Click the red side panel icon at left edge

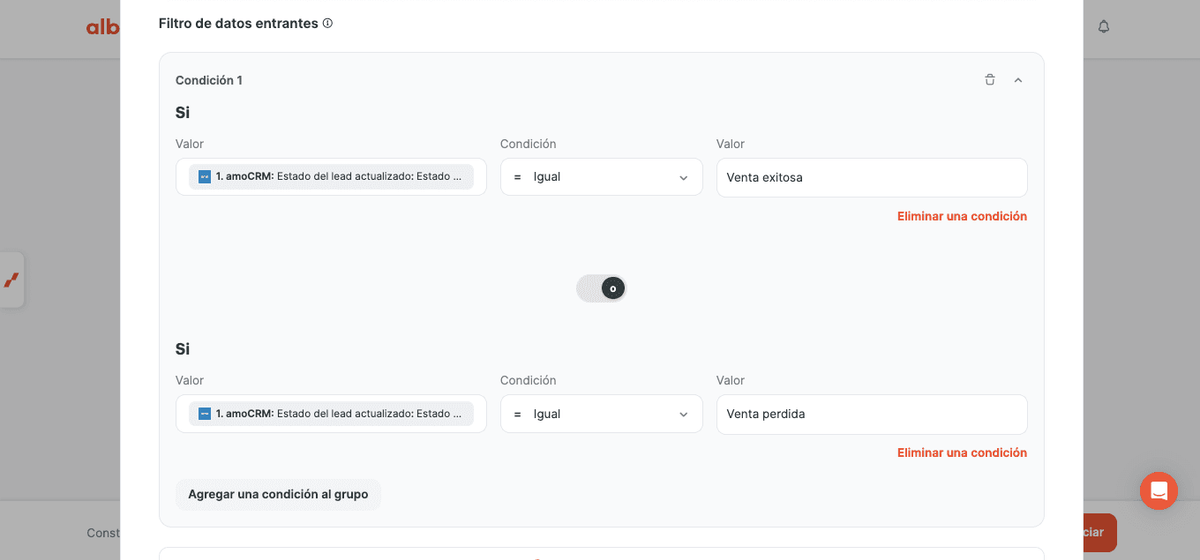pos(11,280)
